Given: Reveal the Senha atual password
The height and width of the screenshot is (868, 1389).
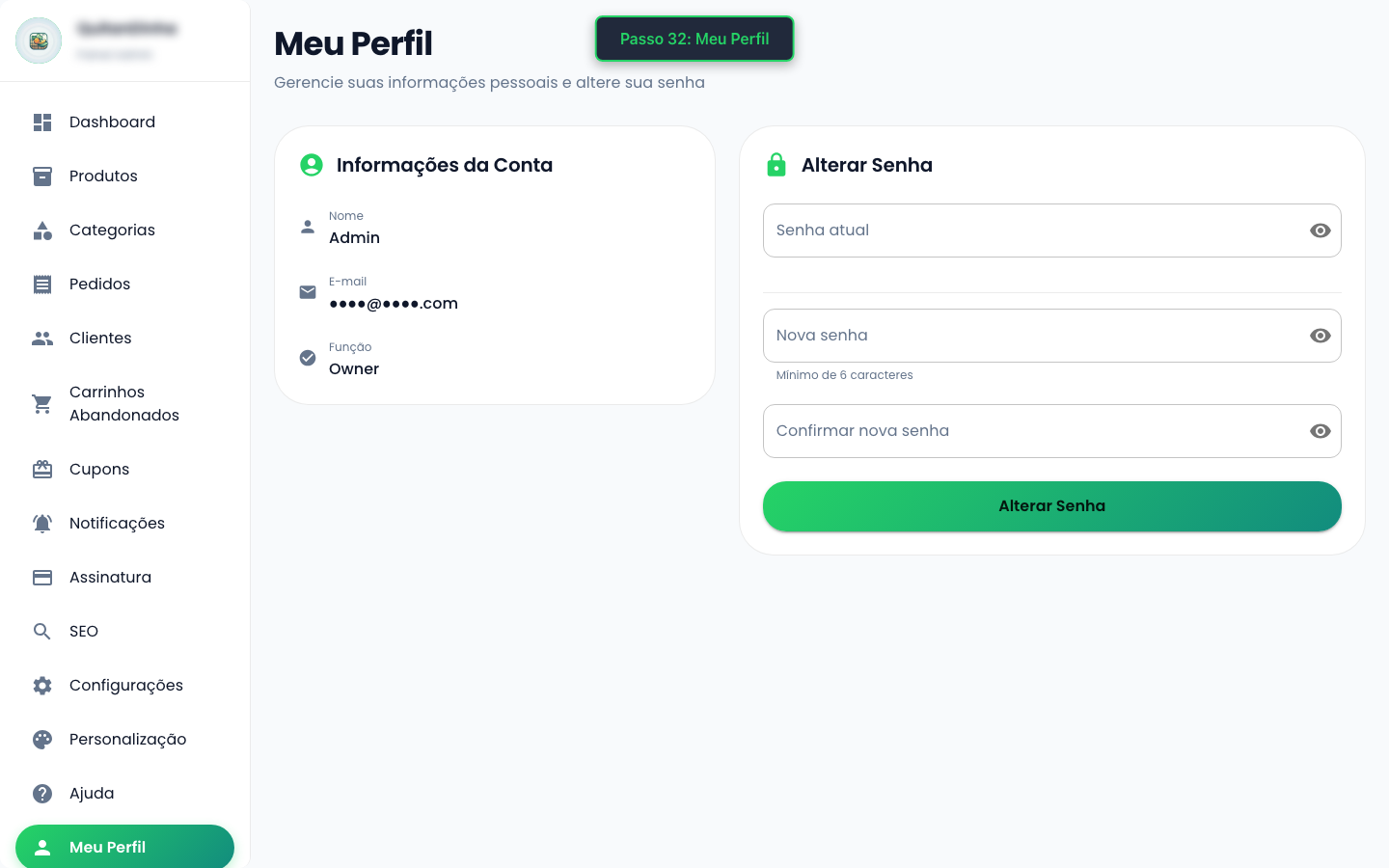Looking at the screenshot, I should pos(1320,231).
